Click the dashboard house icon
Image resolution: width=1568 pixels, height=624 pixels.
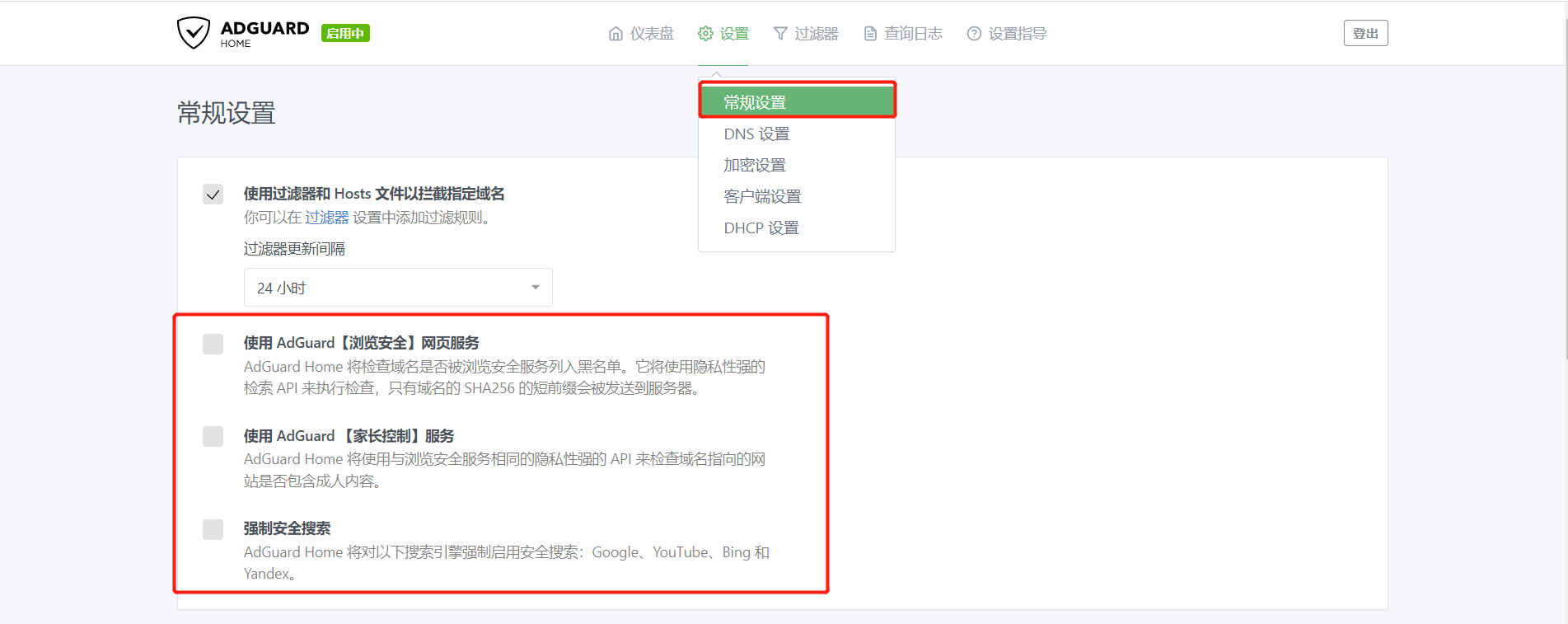[x=615, y=34]
